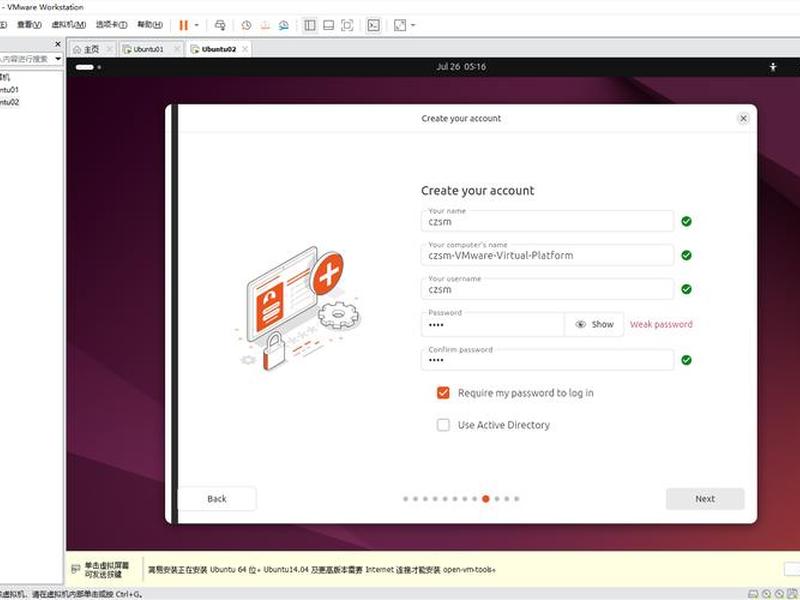Toggle the thumbnail bar view icon

[329, 25]
